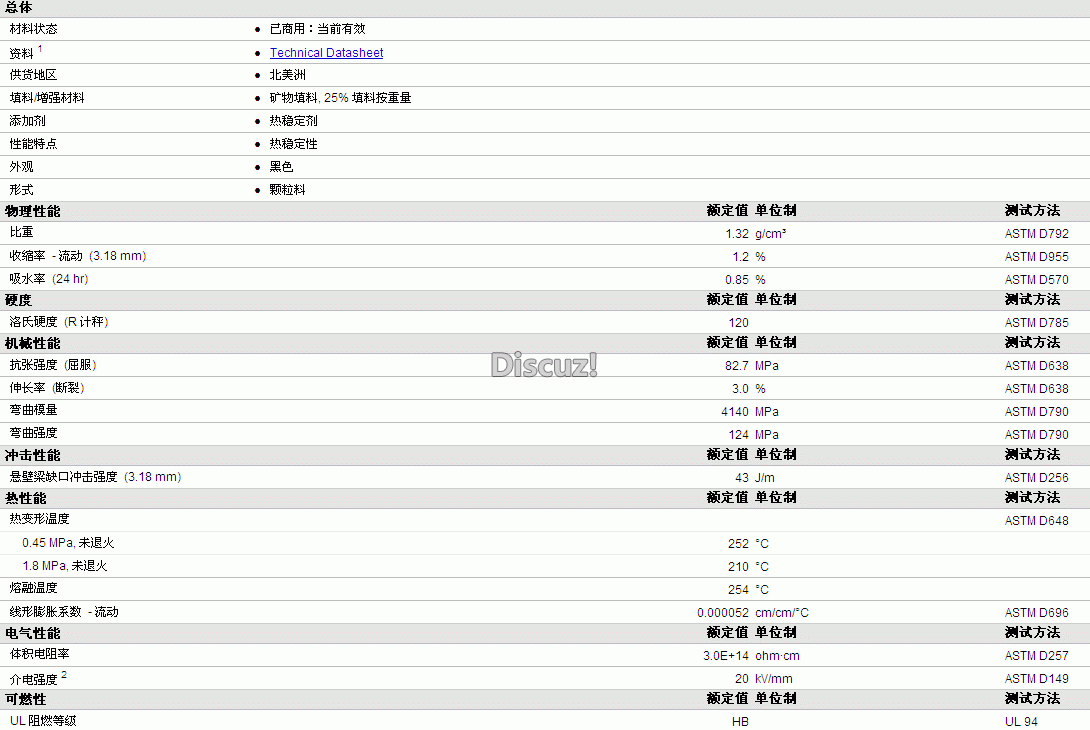Click the 性能特点 row label
The image size is (1090, 730).
33,144
